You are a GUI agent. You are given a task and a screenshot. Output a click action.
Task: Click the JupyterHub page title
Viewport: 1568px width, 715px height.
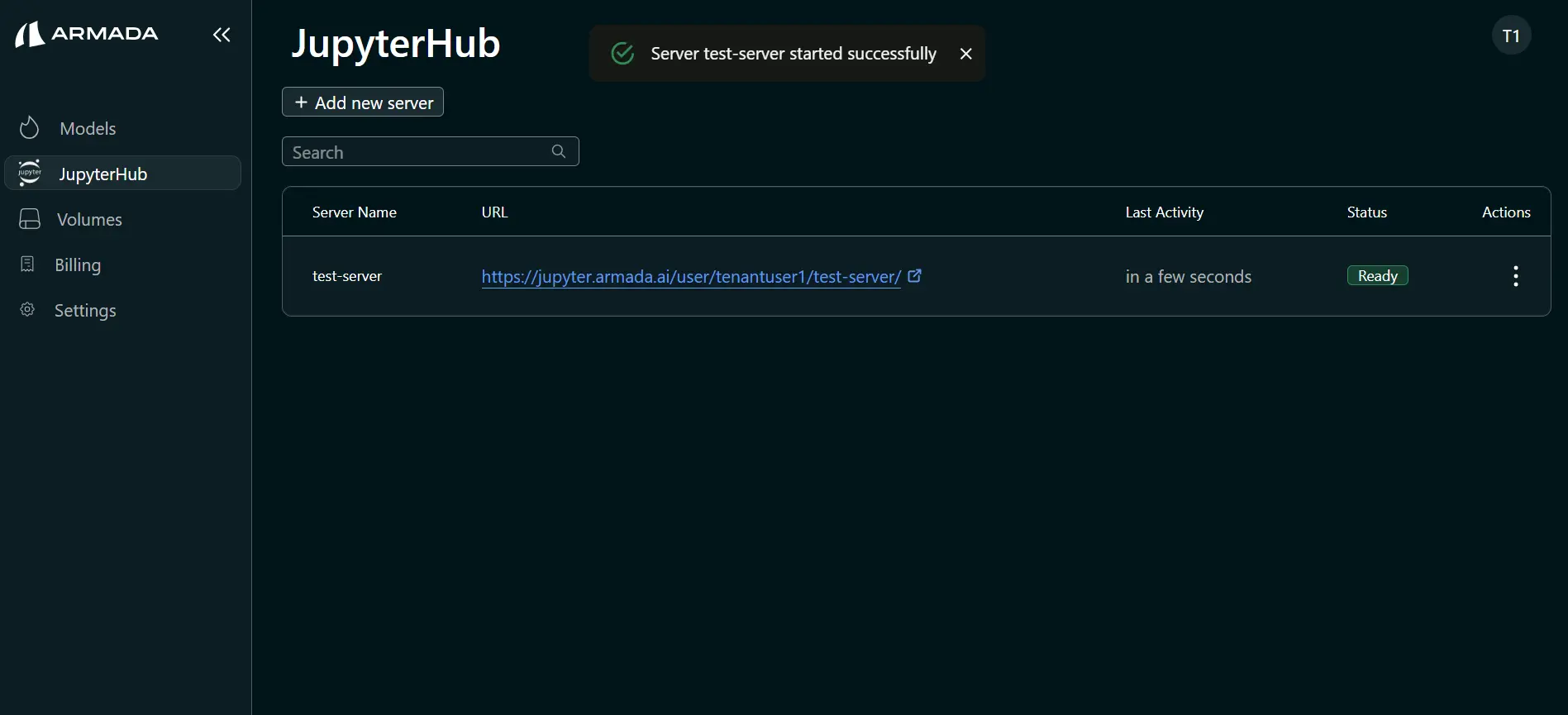tap(395, 44)
